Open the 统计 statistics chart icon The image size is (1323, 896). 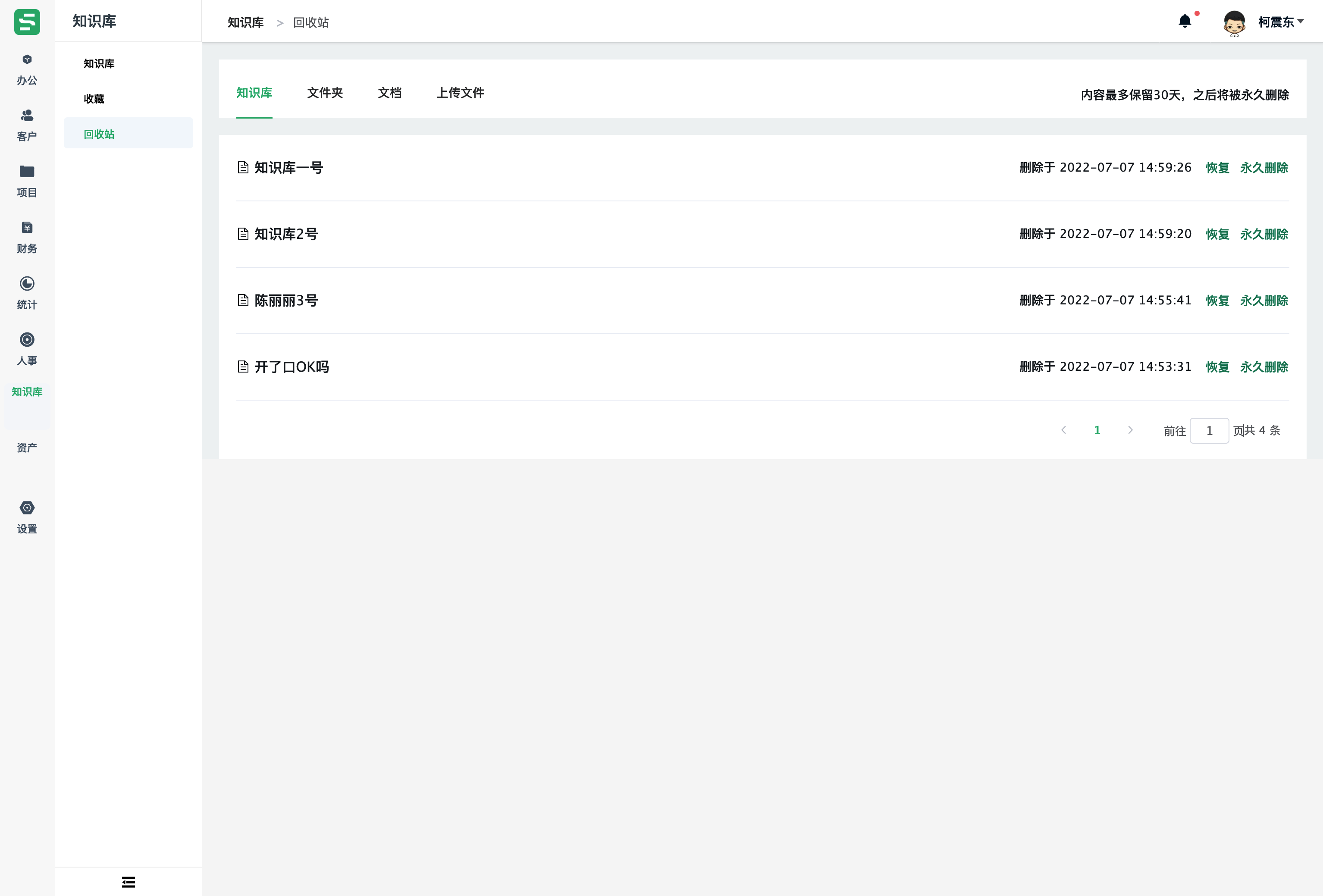click(x=27, y=283)
